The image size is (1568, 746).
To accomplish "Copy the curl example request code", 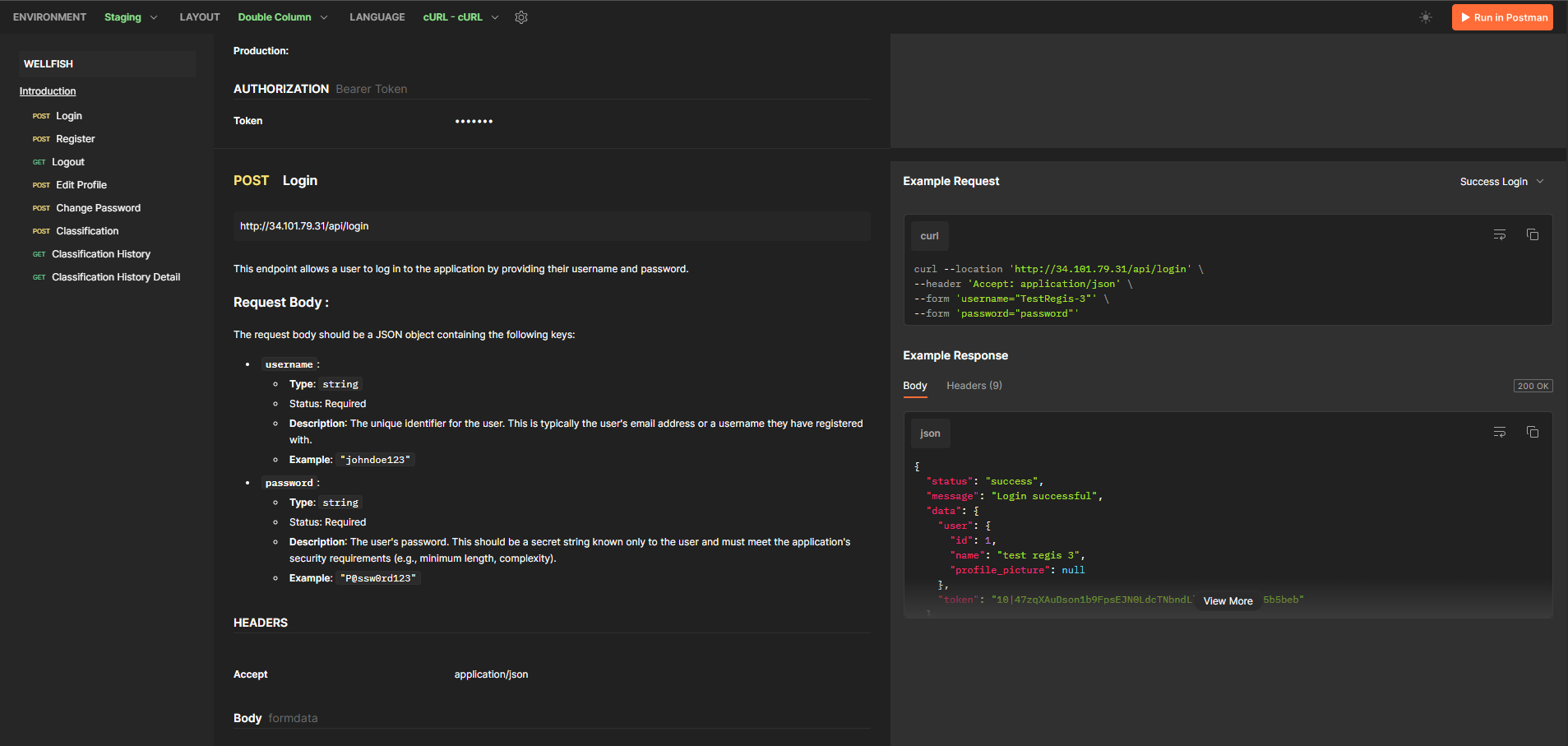I will [1533, 235].
